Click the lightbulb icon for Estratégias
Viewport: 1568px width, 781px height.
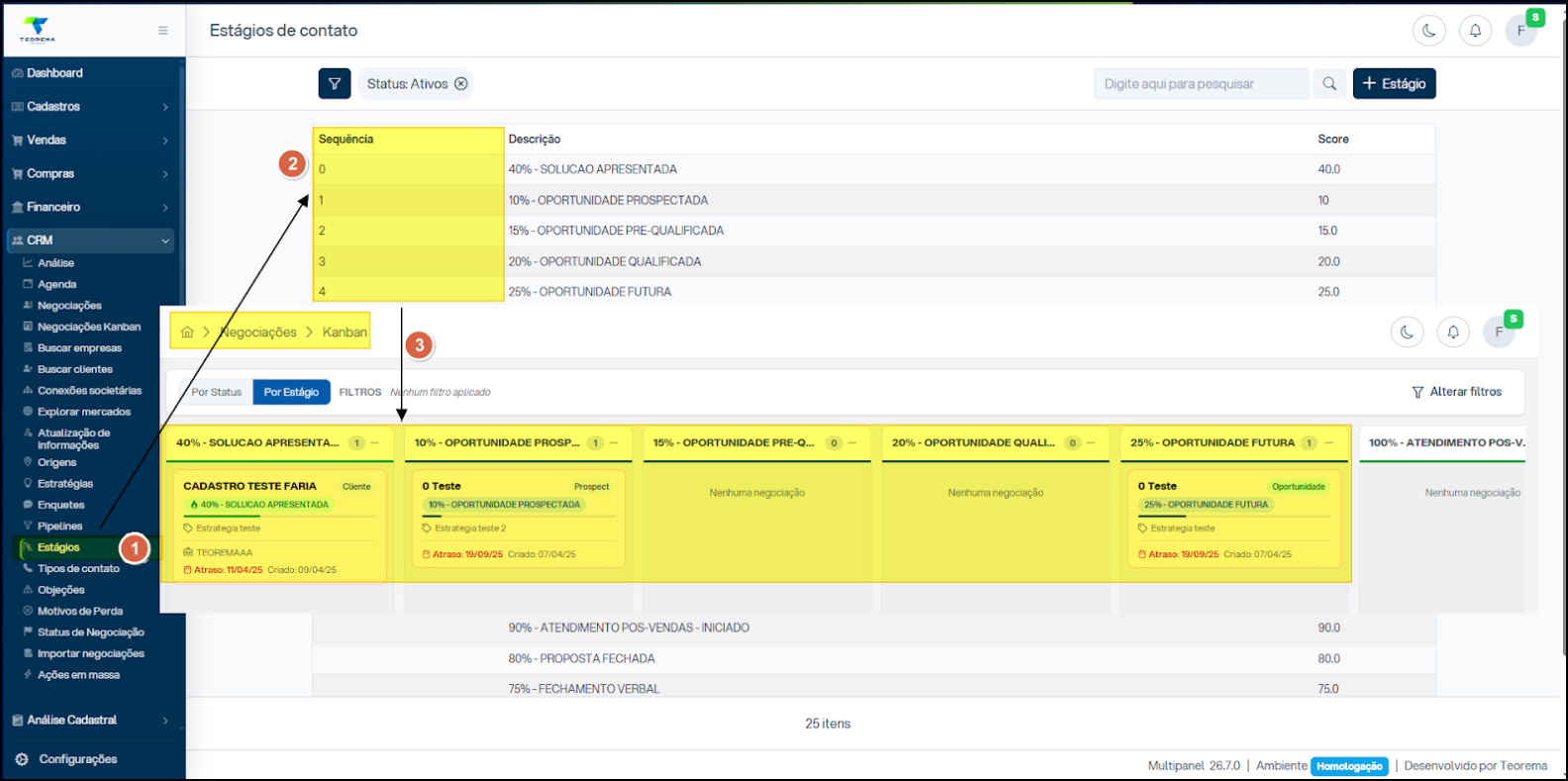pos(28,484)
